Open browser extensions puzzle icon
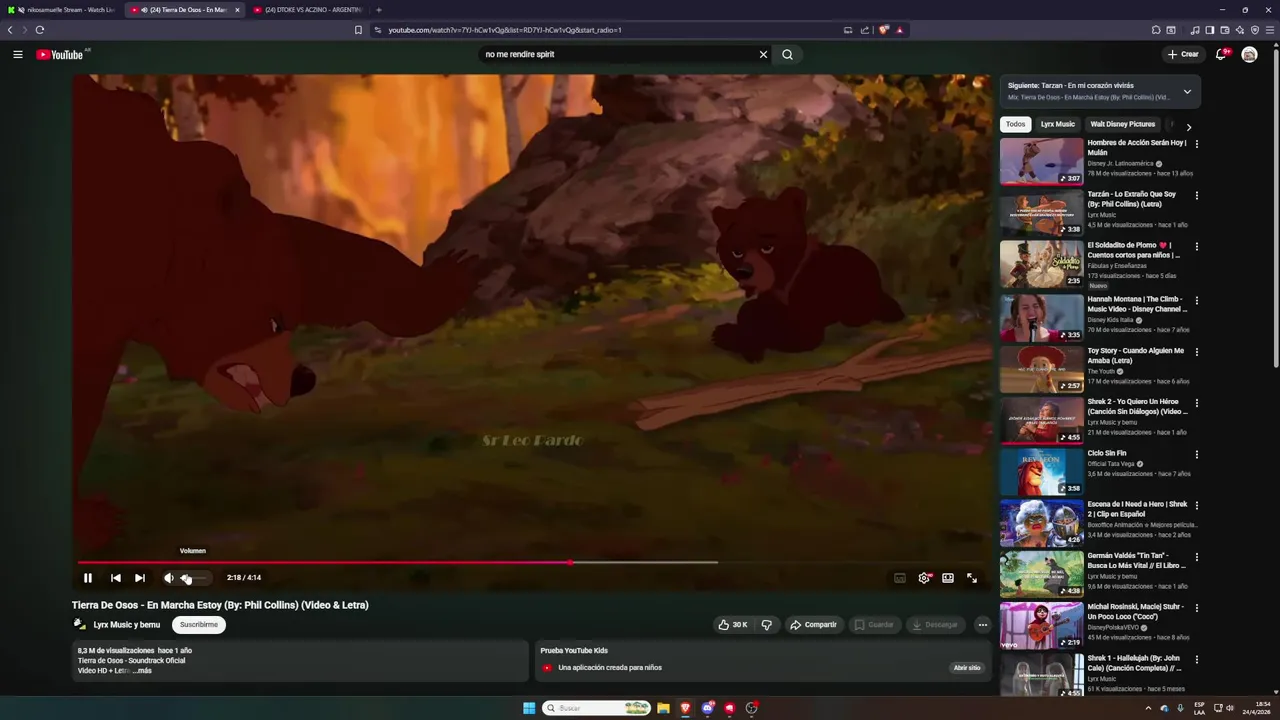The image size is (1280, 720). (x=1156, y=30)
